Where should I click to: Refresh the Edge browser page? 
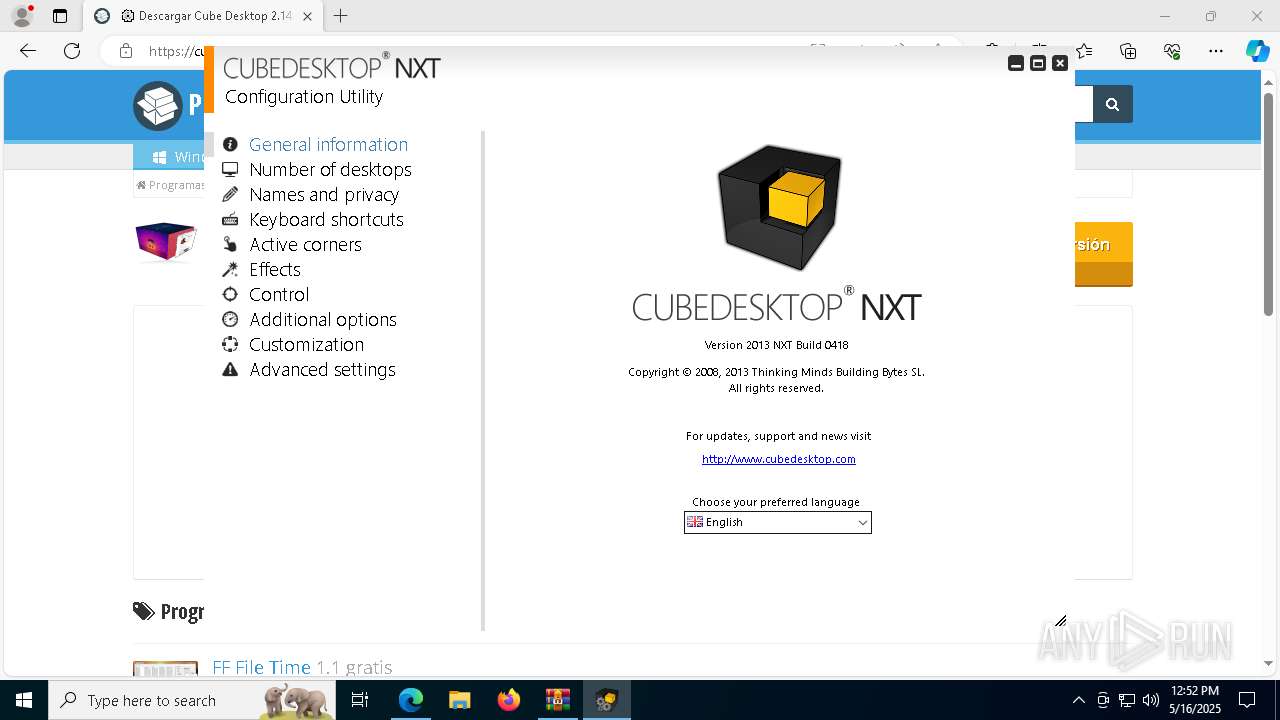72,51
